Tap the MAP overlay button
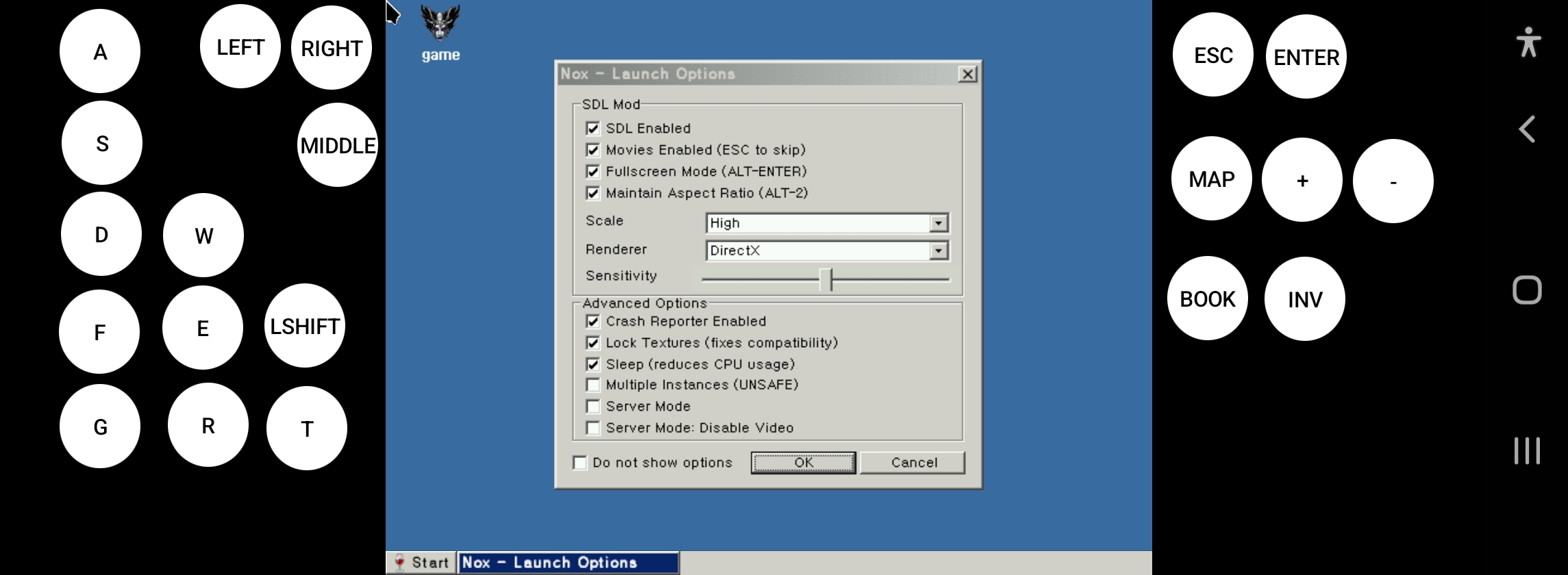 coord(1212,179)
